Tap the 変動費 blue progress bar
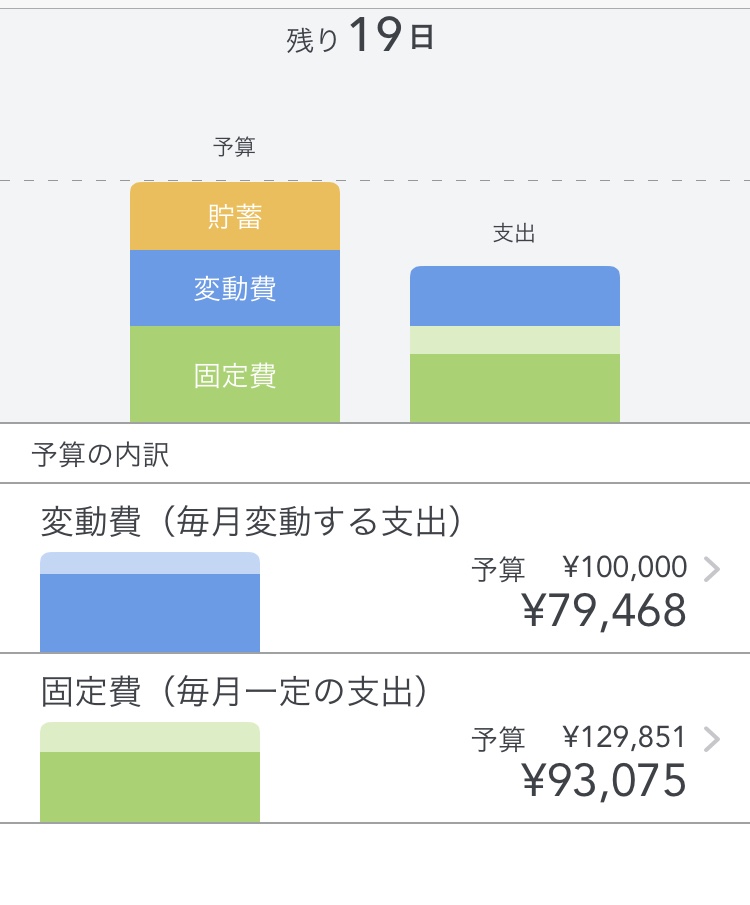This screenshot has height=905, width=750. [x=150, y=603]
